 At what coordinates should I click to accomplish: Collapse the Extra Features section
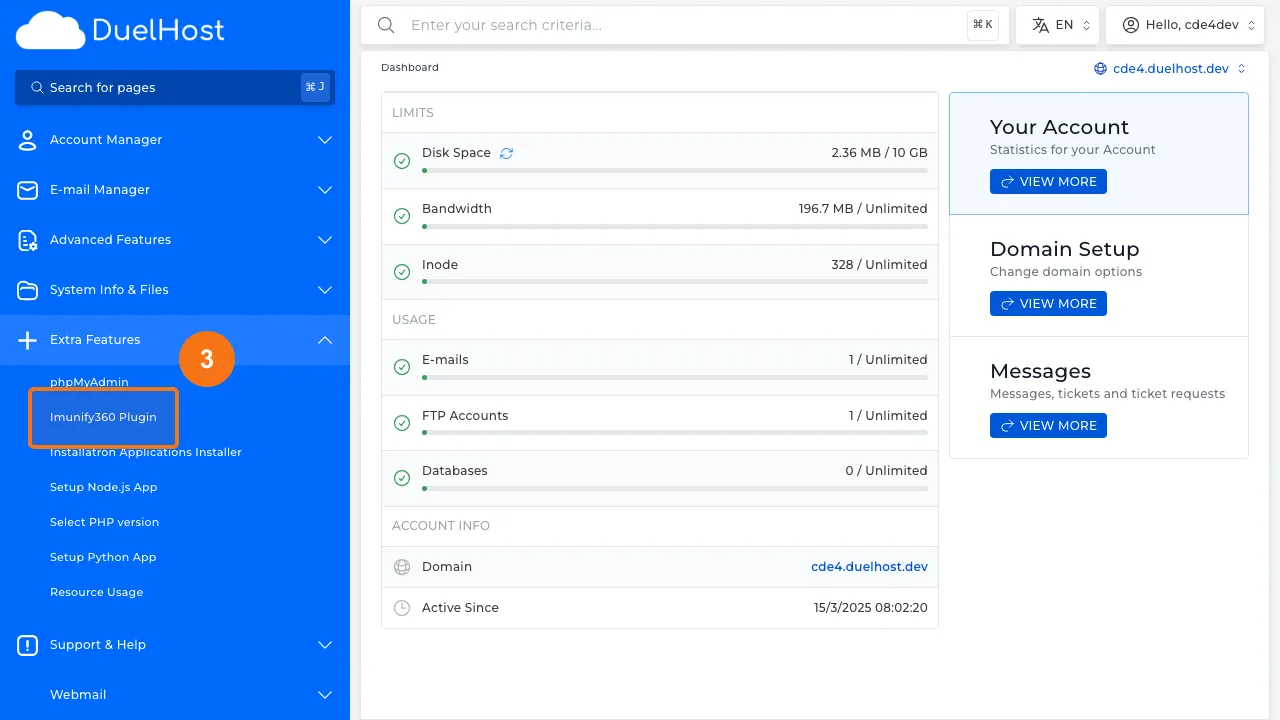pyautogui.click(x=324, y=340)
